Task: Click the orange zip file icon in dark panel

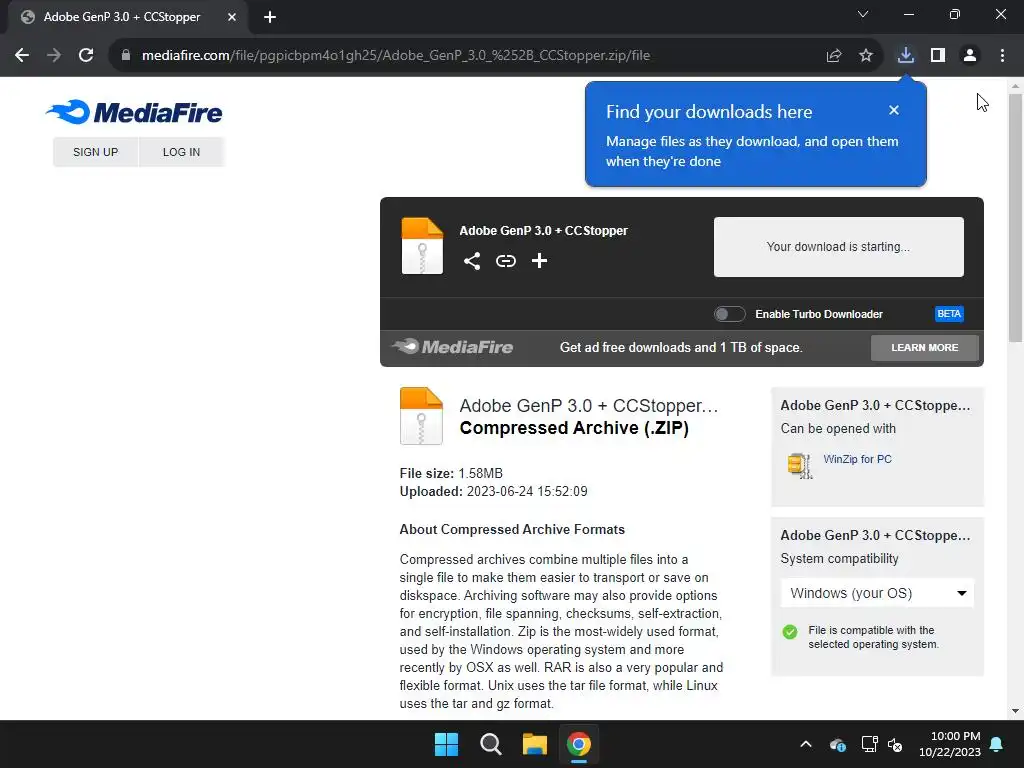Action: [x=422, y=246]
